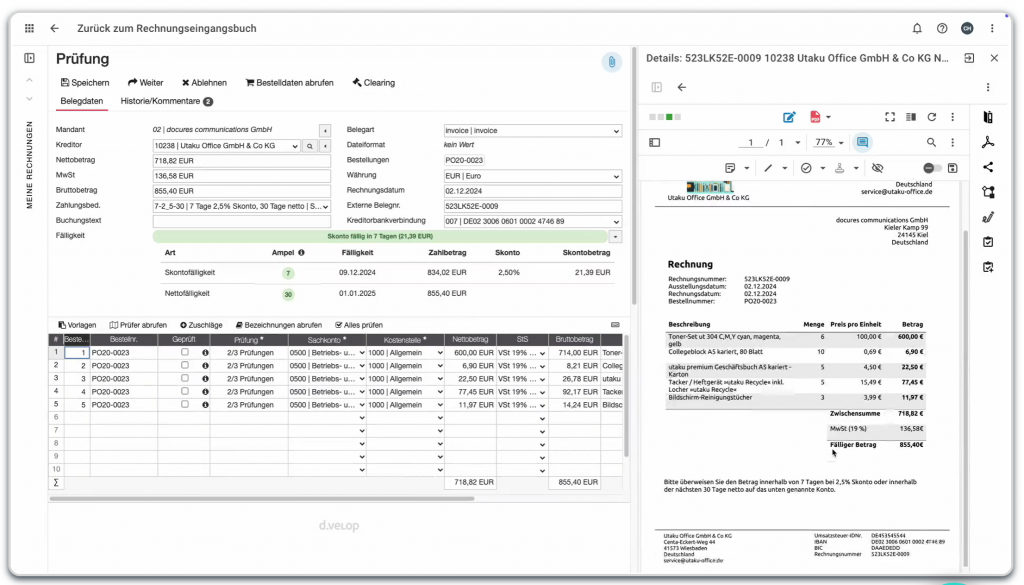Open the blue edit document icon

(x=789, y=117)
